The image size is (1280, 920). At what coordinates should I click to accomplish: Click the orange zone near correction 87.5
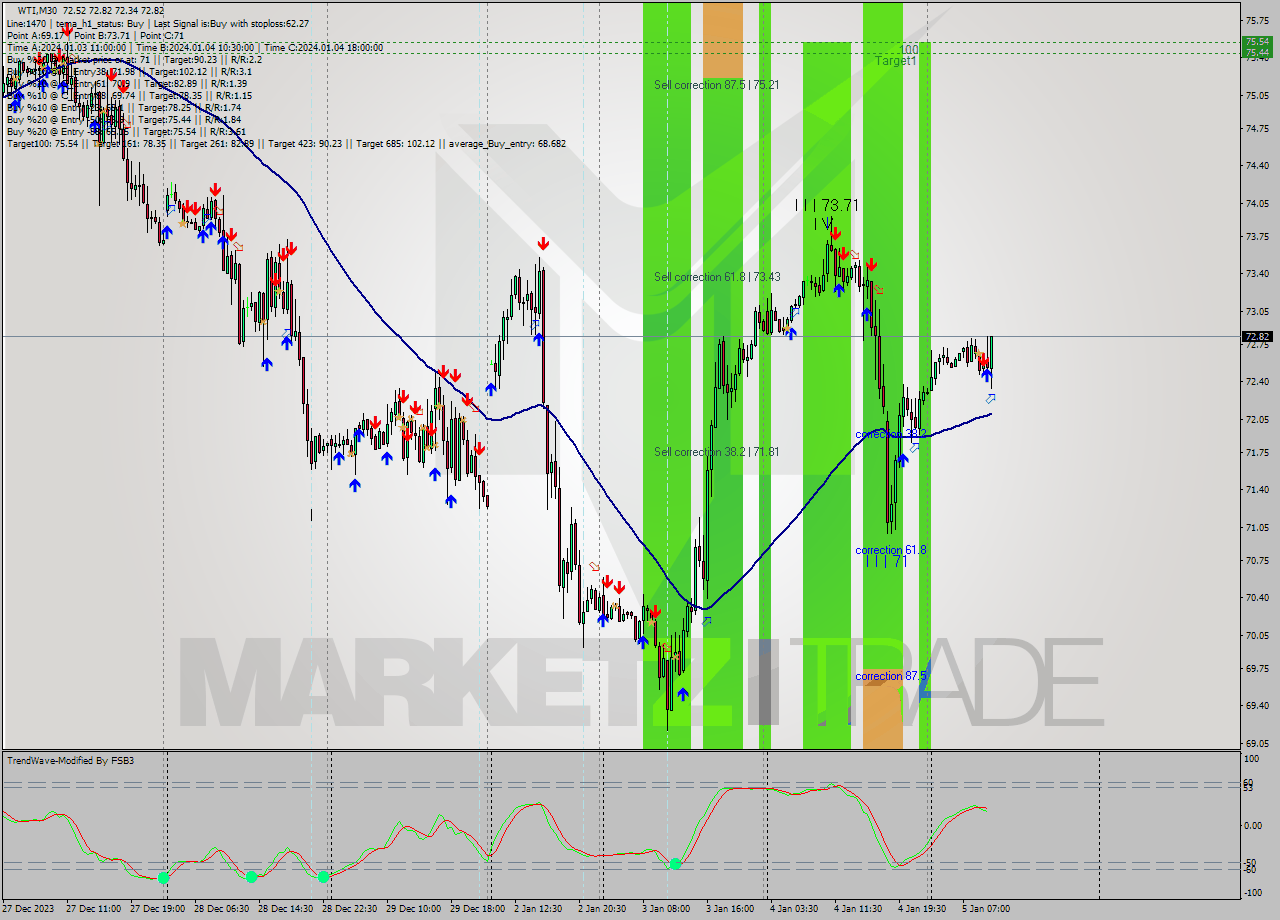(x=883, y=709)
